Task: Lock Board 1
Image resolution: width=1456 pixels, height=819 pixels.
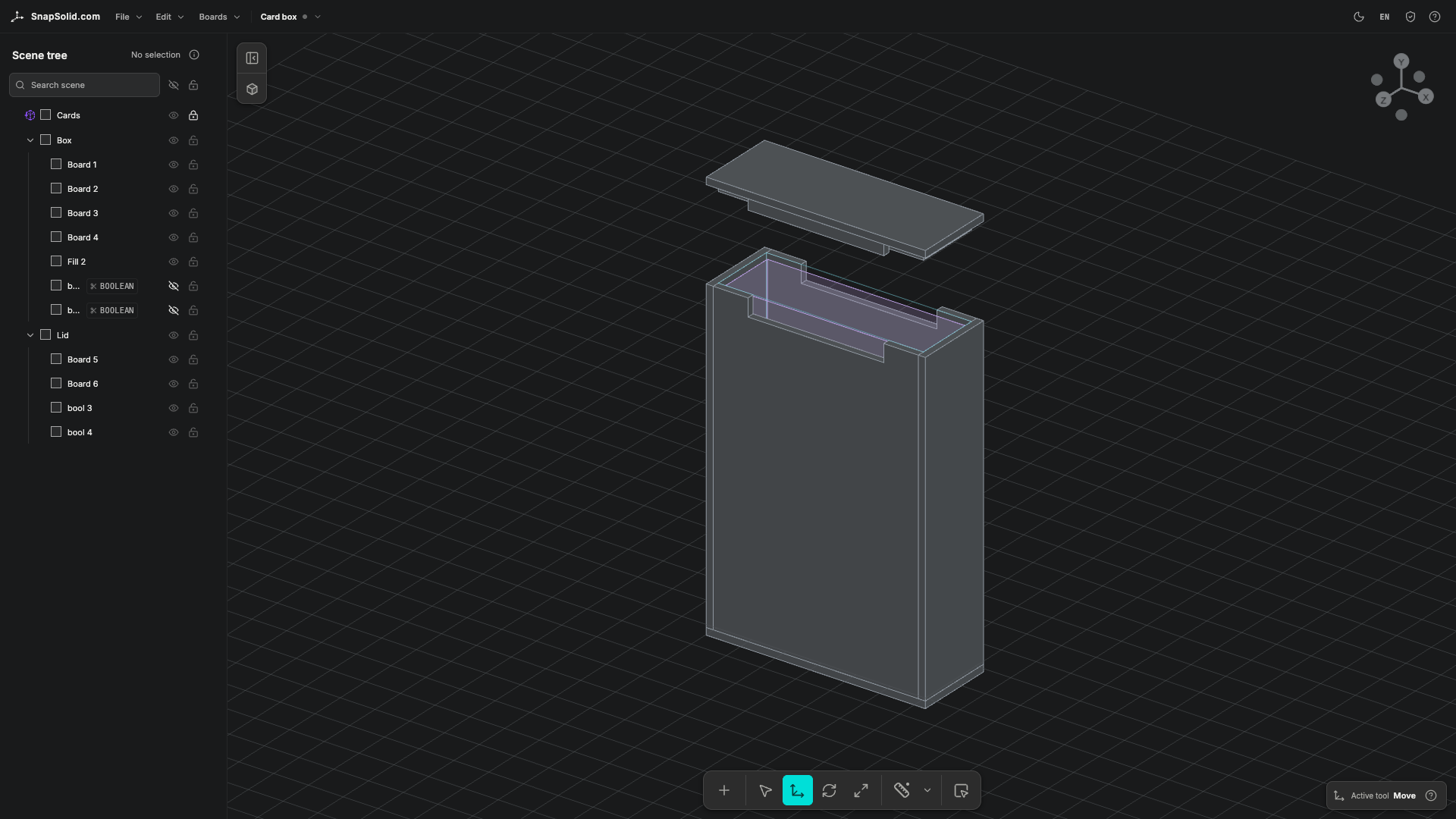Action: click(193, 165)
